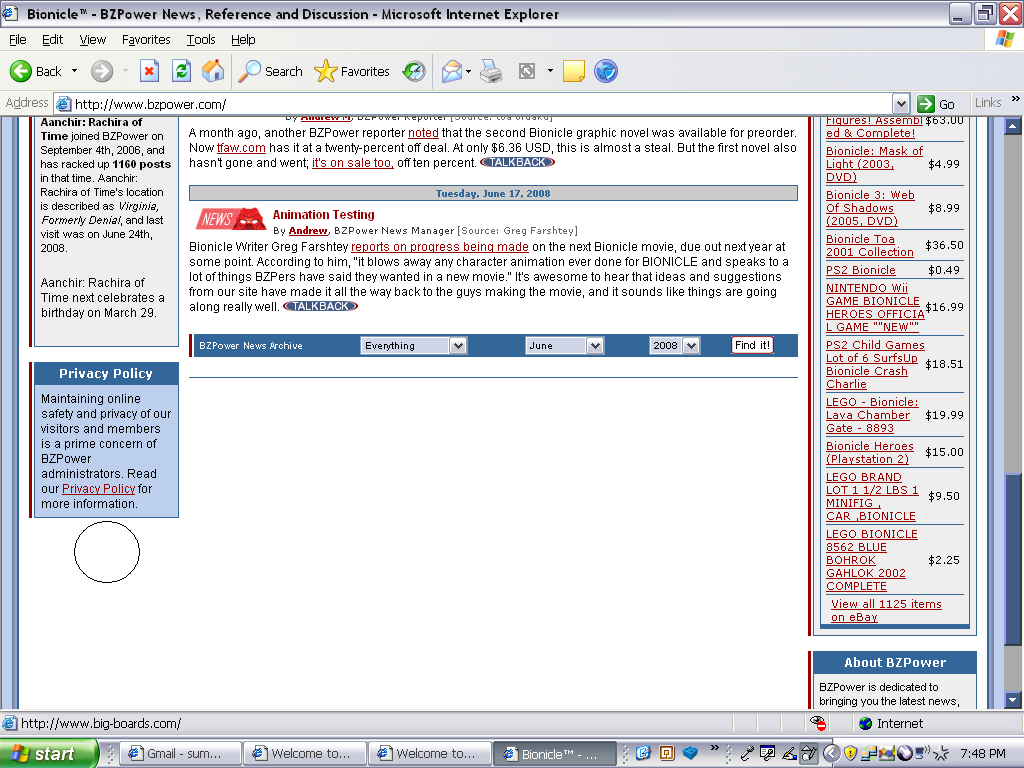
Task: Click the 'Animation Testing' article headline
Action: click(x=323, y=215)
